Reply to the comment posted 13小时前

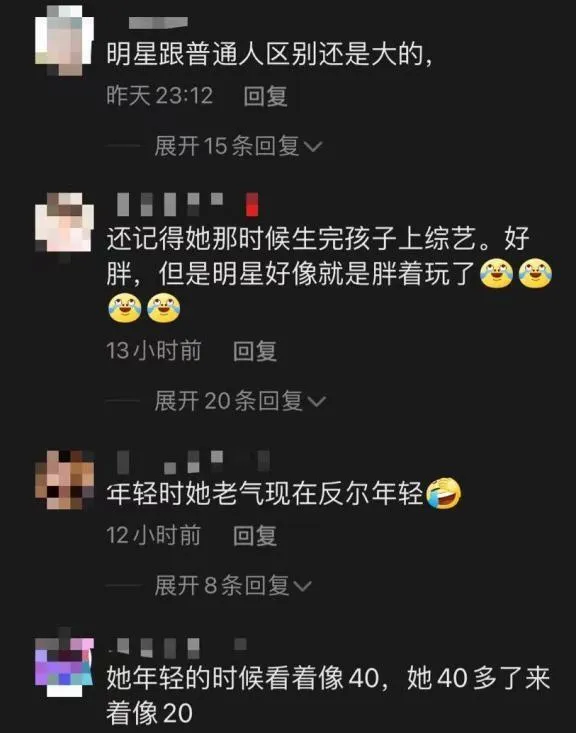(255, 351)
